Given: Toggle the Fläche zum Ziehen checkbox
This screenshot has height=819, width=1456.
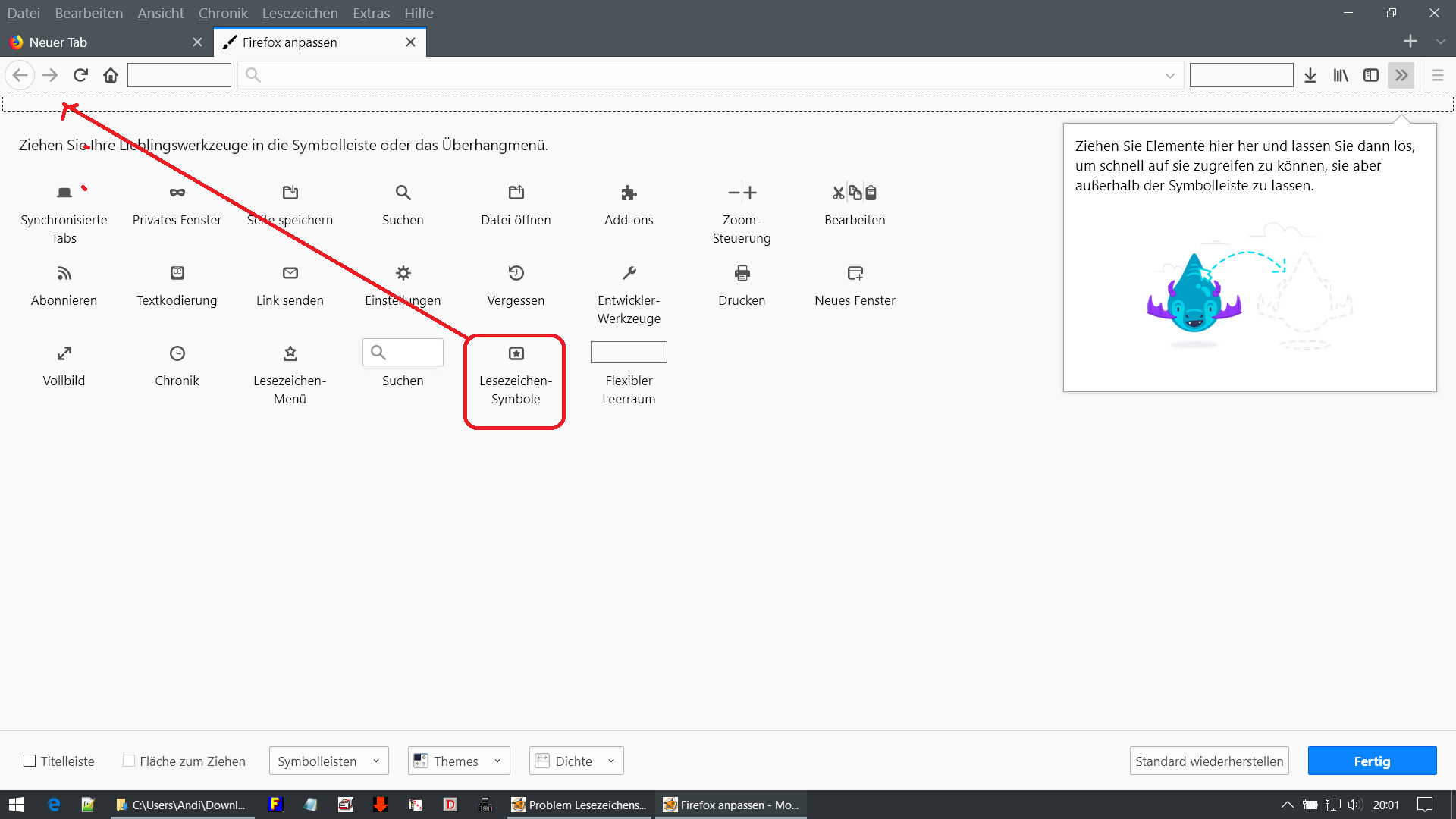Looking at the screenshot, I should click(x=129, y=761).
